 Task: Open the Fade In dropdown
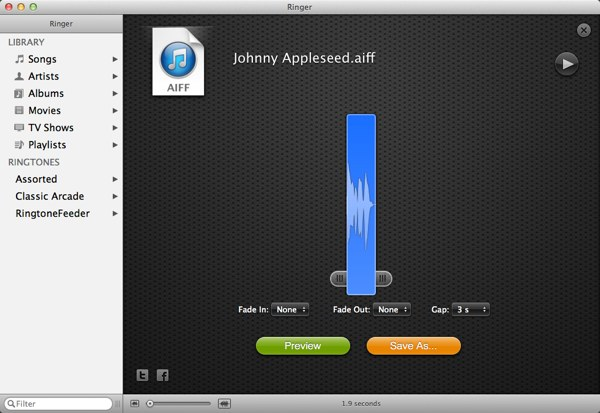pyautogui.click(x=290, y=309)
